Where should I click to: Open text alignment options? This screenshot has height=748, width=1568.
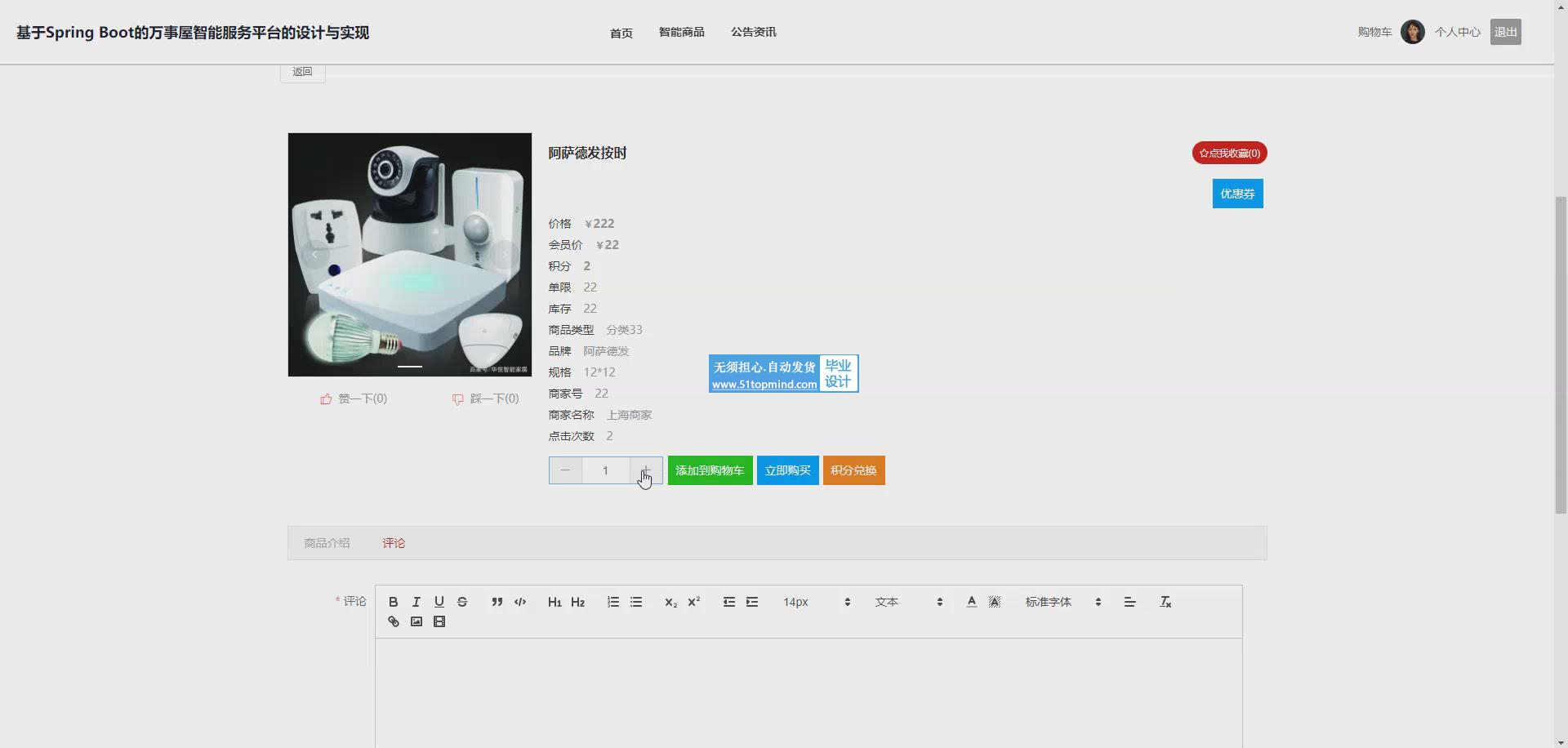tap(1130, 602)
